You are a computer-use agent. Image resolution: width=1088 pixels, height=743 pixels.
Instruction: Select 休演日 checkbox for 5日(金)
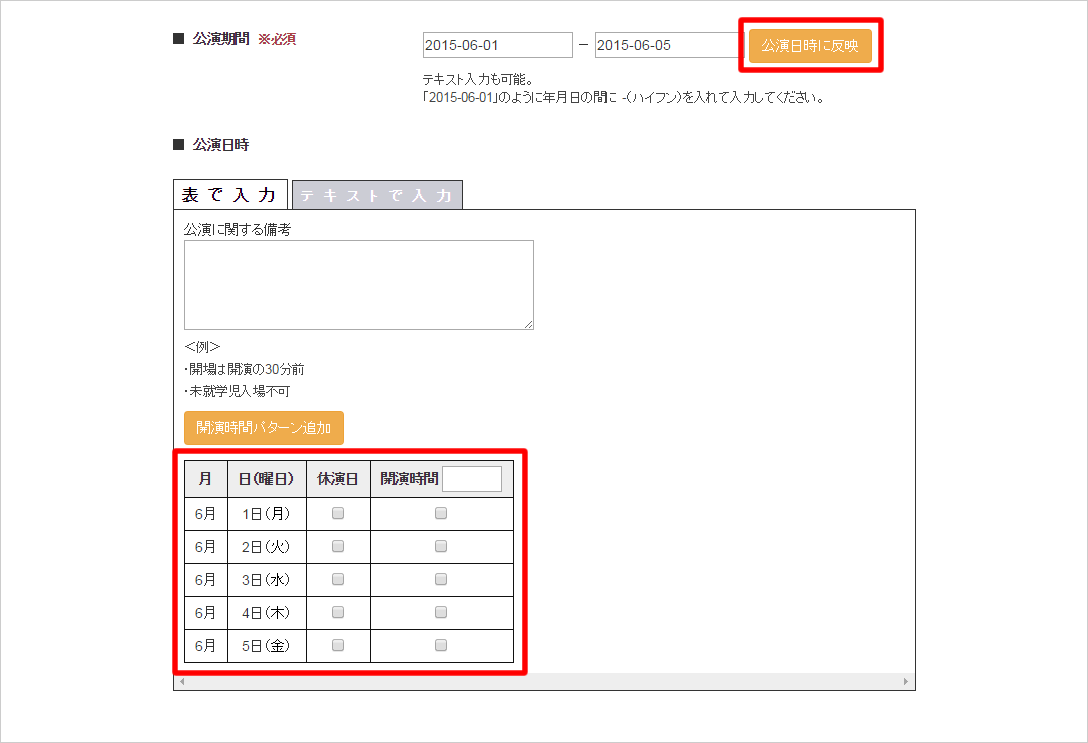(338, 645)
